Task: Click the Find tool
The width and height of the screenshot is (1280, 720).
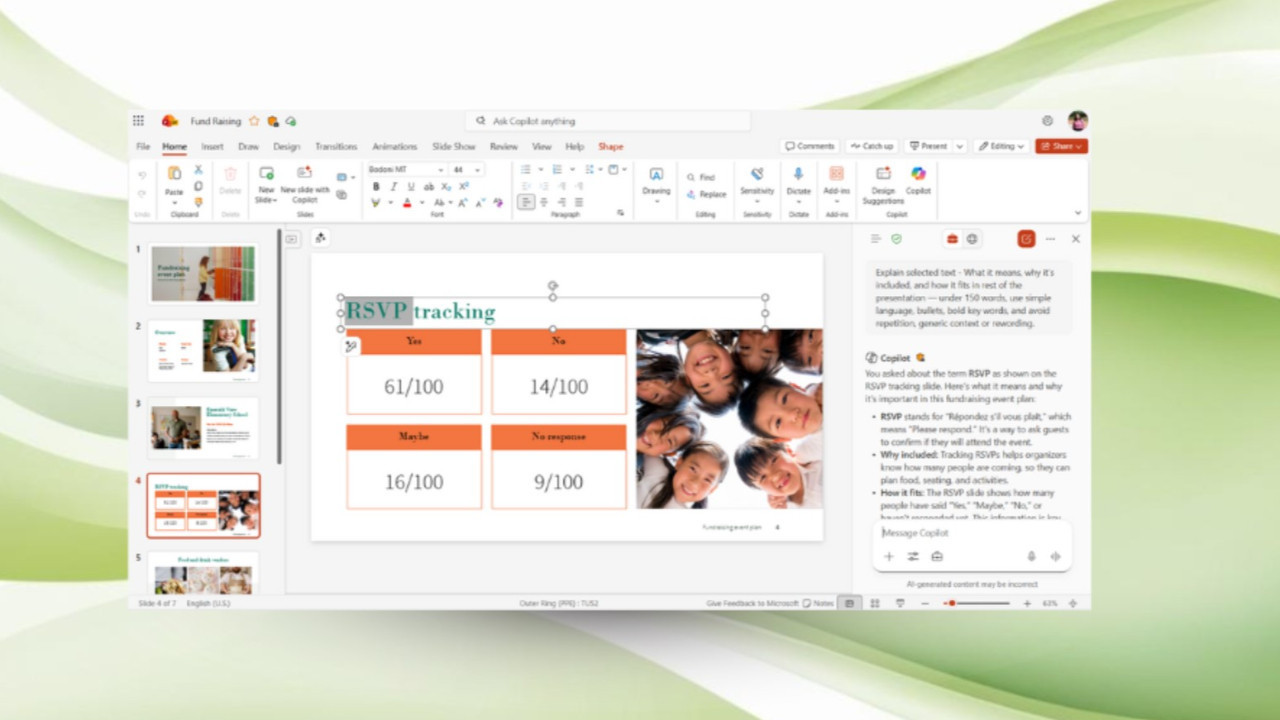Action: [x=703, y=177]
